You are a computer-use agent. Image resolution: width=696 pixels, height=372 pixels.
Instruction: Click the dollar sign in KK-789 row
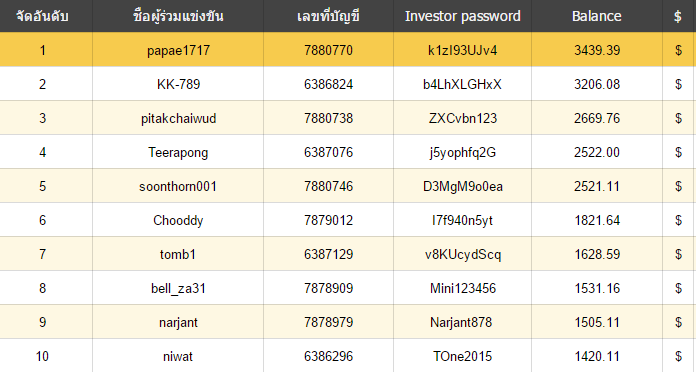(678, 84)
